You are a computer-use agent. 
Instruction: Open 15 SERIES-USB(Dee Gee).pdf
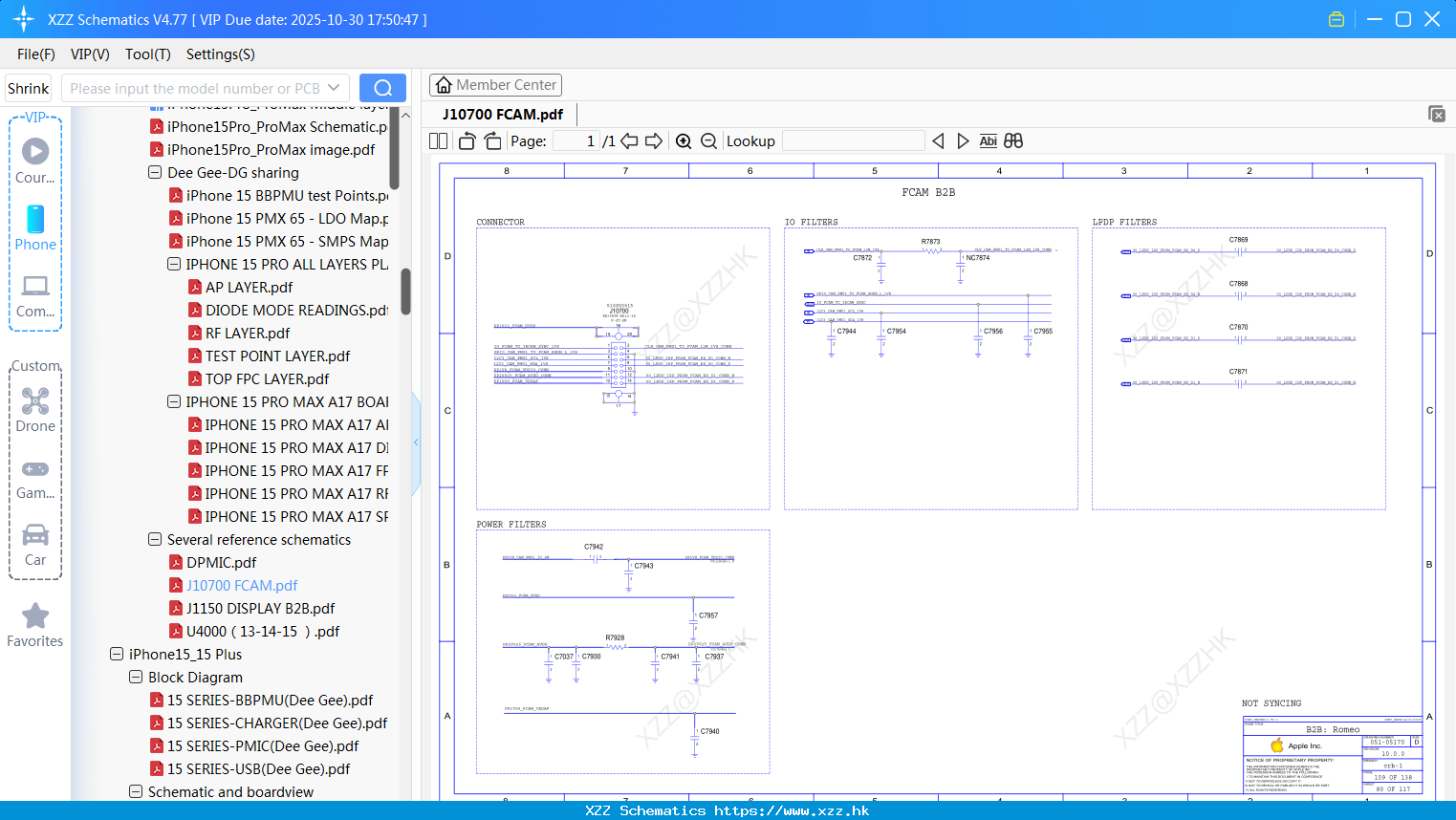[x=258, y=768]
